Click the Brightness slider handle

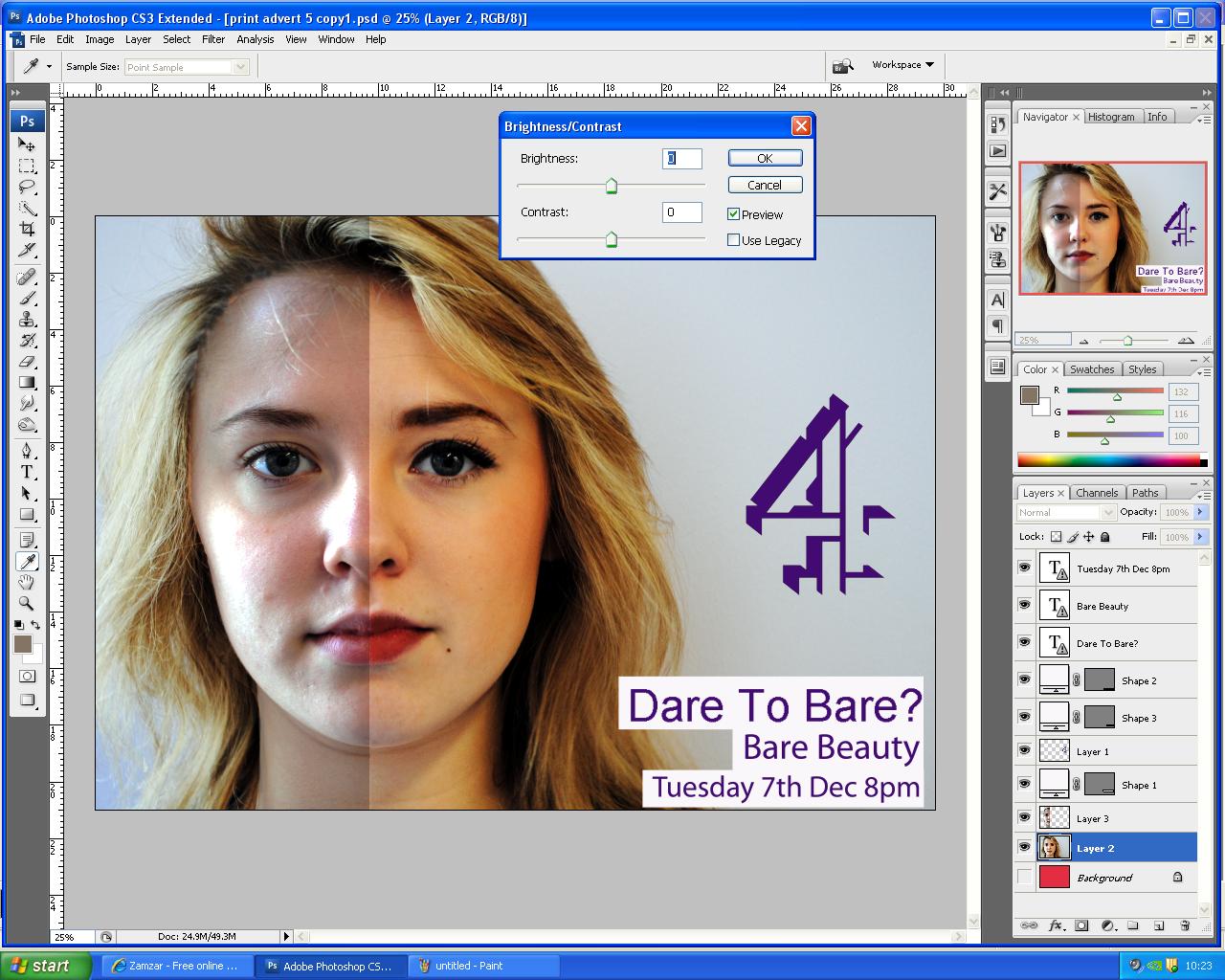click(x=612, y=187)
